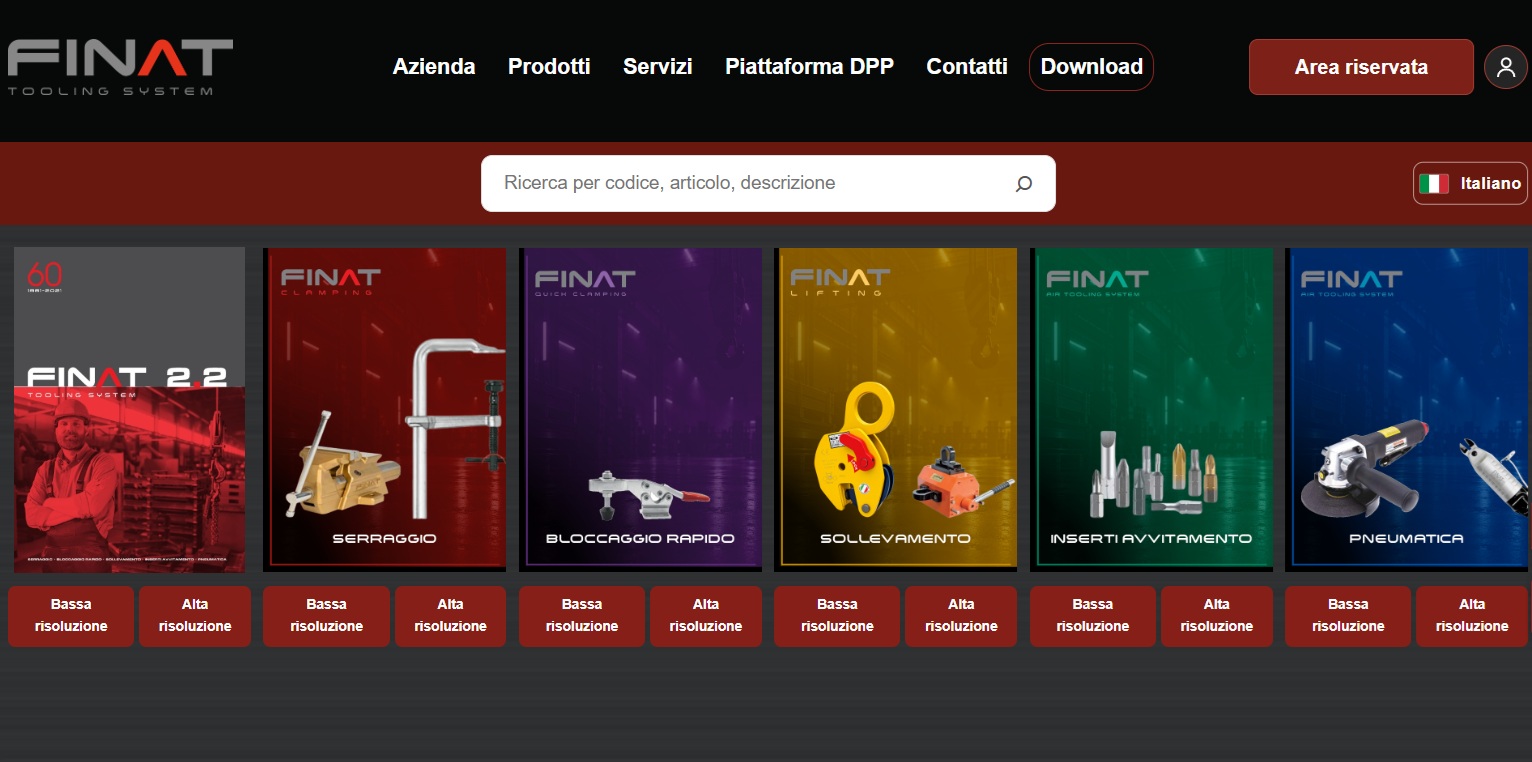Open Piattaforma DPP in the navigation
Image resolution: width=1532 pixels, height=762 pixels.
pyautogui.click(x=809, y=67)
